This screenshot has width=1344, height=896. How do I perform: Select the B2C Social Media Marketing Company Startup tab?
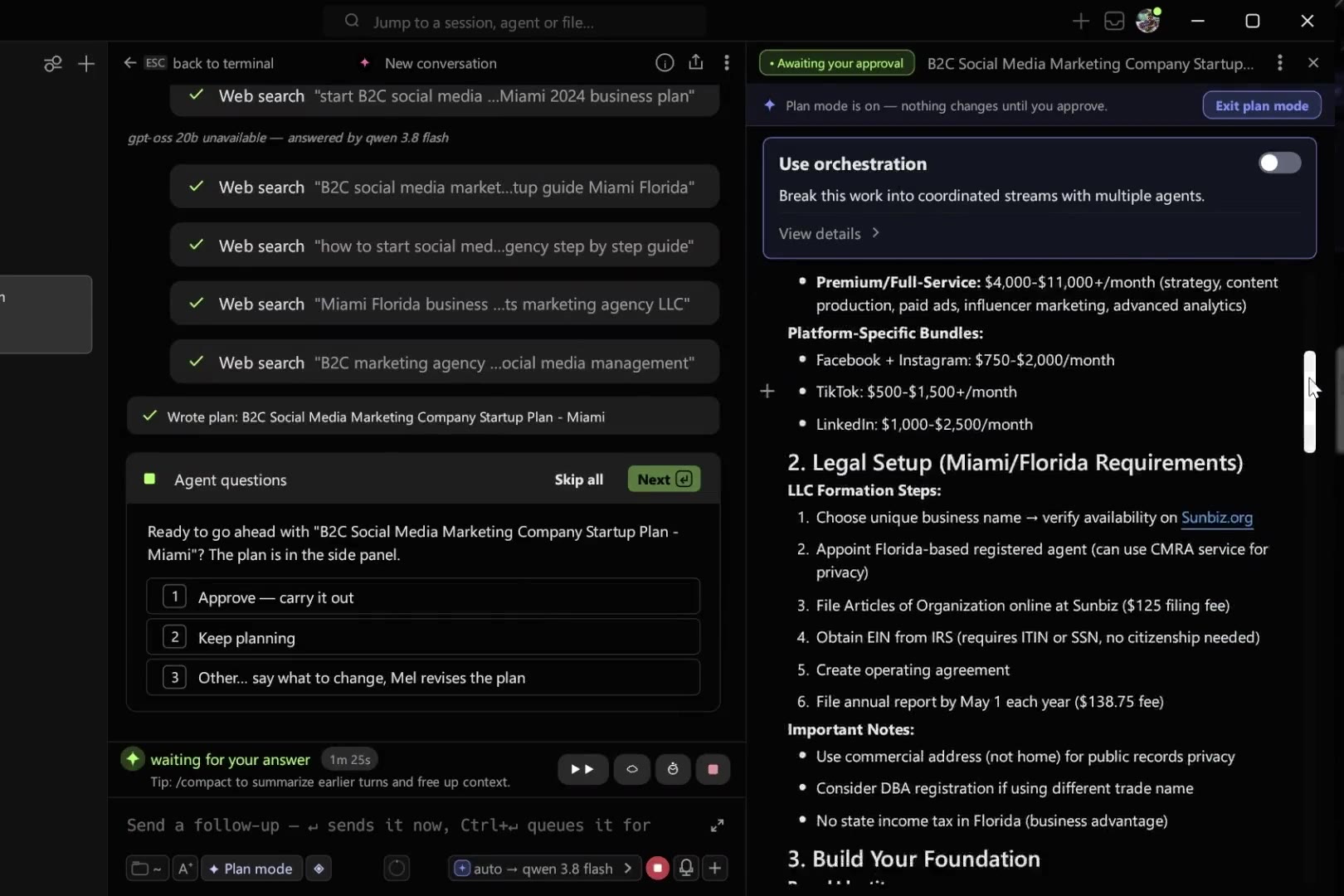click(x=1090, y=64)
